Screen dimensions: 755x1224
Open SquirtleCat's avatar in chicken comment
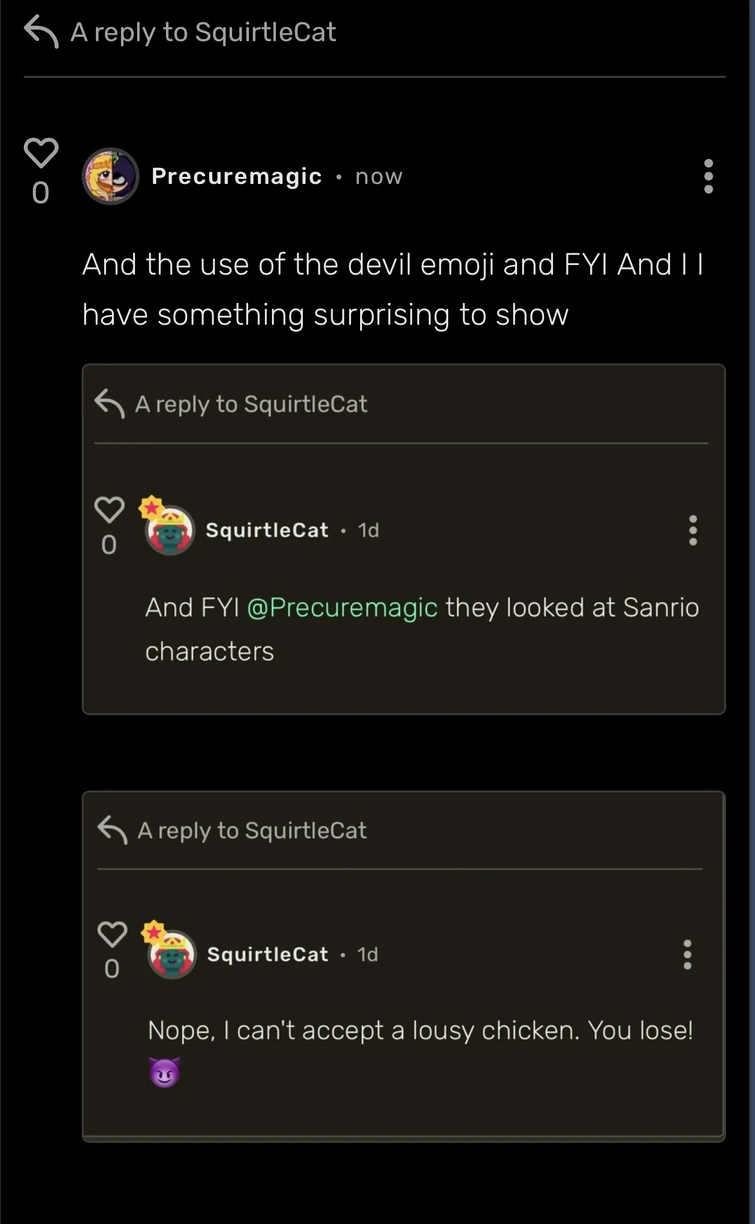pyautogui.click(x=172, y=955)
